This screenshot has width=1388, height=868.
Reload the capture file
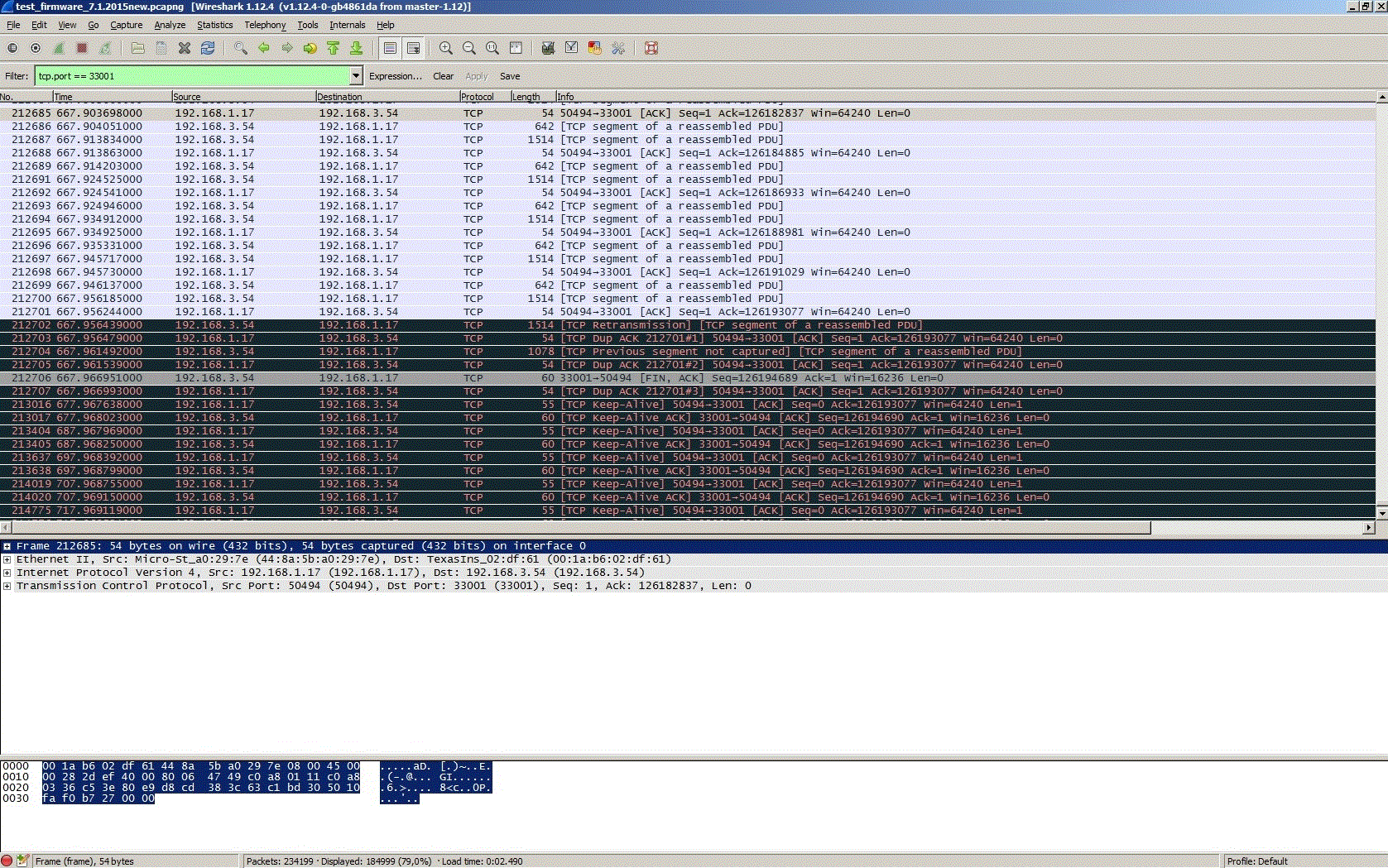point(208,48)
